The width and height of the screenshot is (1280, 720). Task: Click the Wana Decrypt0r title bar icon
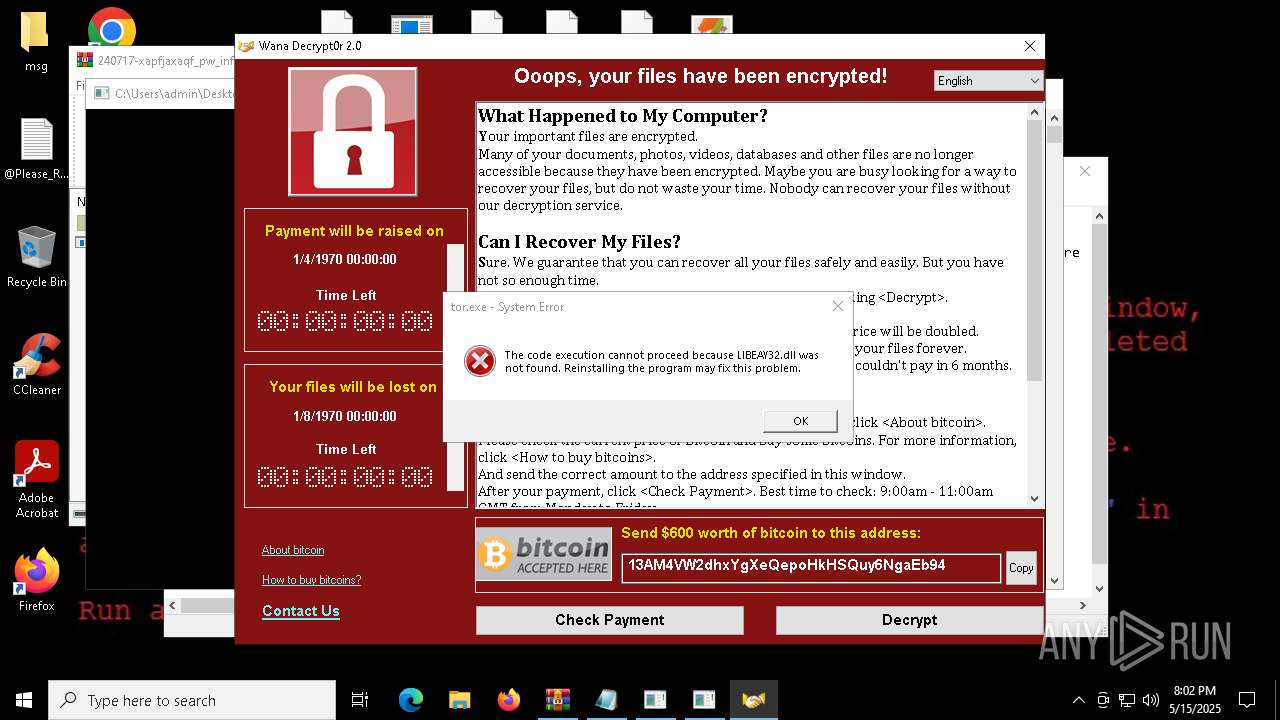(x=246, y=46)
